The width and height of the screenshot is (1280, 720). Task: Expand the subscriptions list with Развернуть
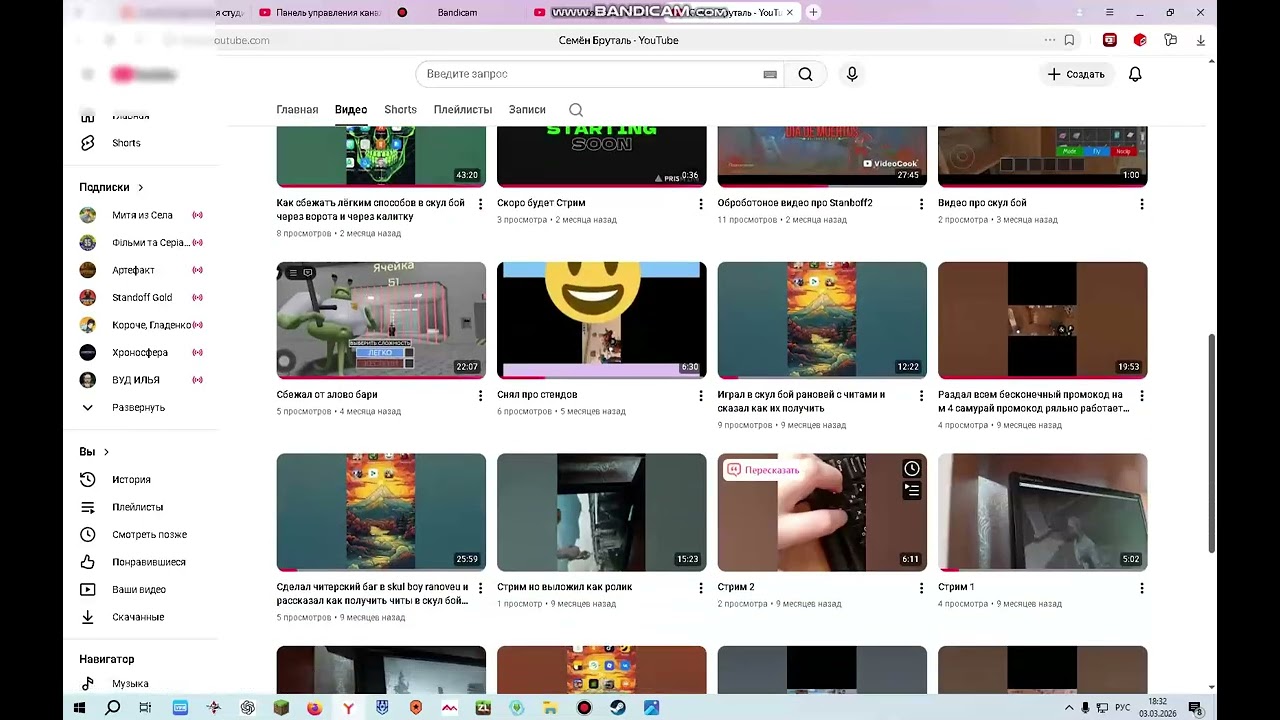click(138, 408)
